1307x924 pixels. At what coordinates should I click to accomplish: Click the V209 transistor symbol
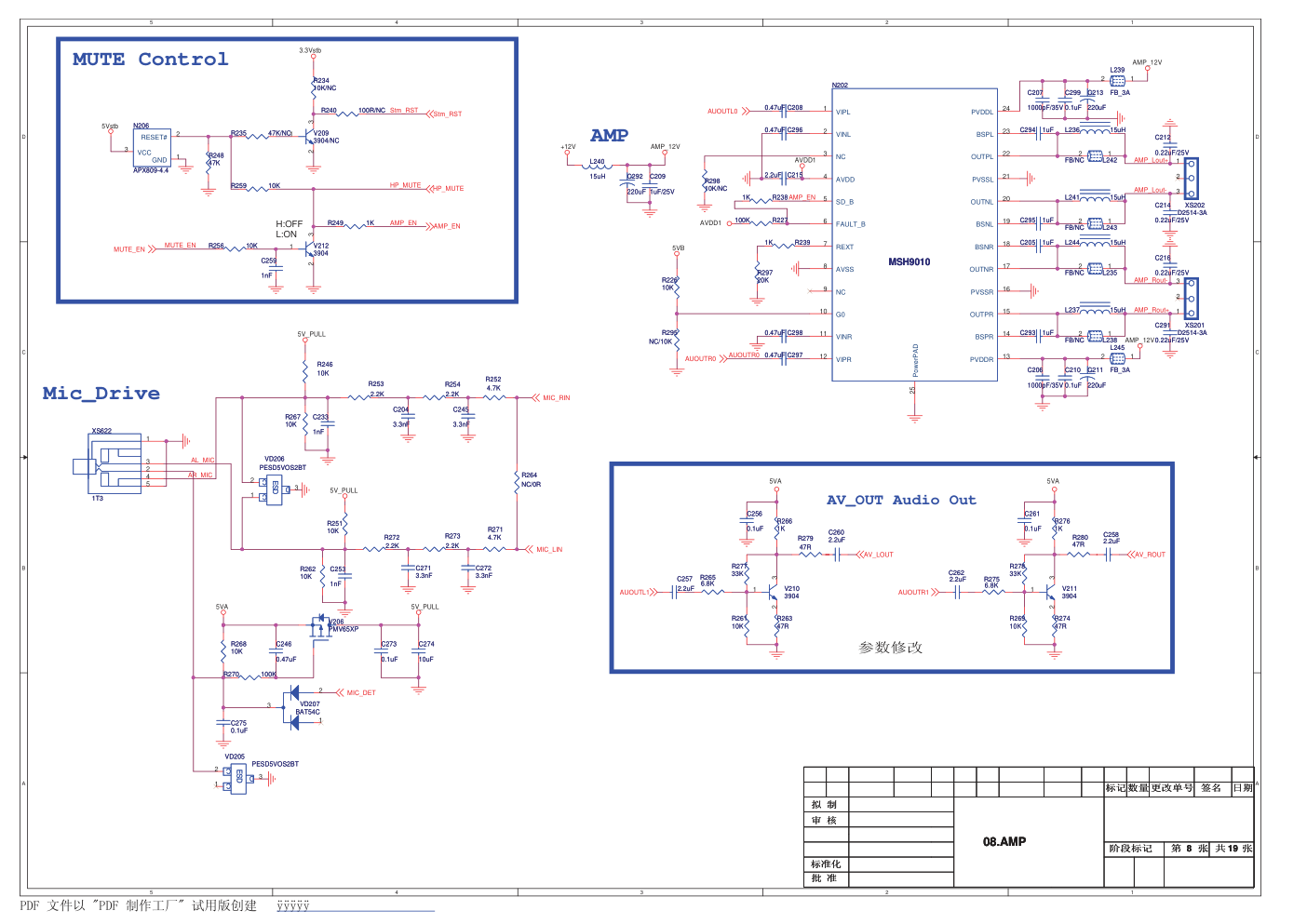(x=311, y=137)
